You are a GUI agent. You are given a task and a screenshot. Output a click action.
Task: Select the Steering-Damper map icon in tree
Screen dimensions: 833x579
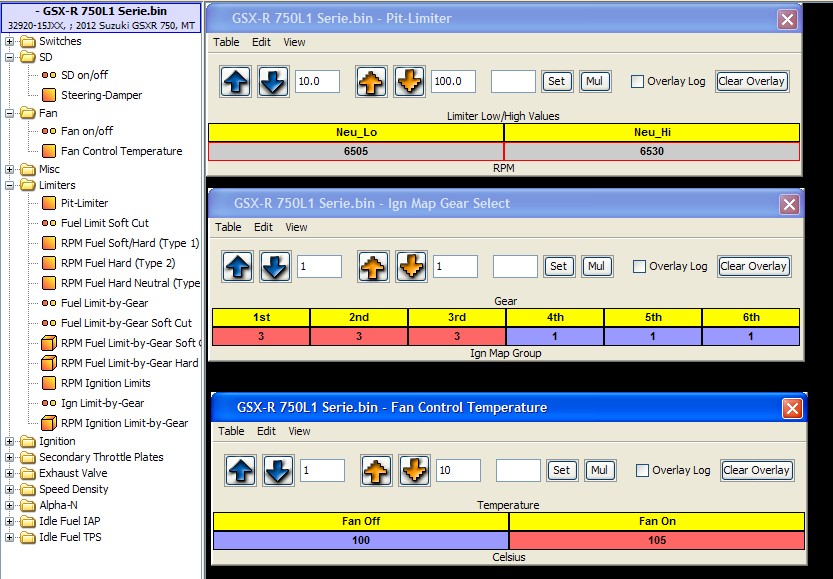pyautogui.click(x=49, y=95)
